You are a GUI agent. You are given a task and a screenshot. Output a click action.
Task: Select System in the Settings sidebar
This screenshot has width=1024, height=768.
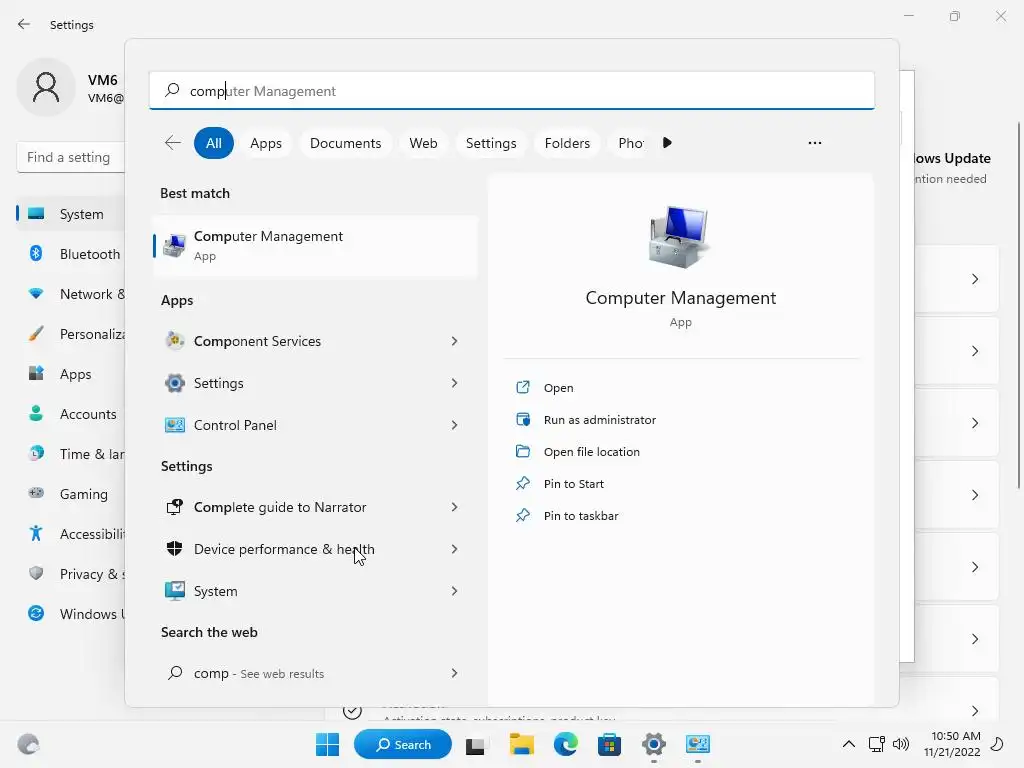pos(71,214)
